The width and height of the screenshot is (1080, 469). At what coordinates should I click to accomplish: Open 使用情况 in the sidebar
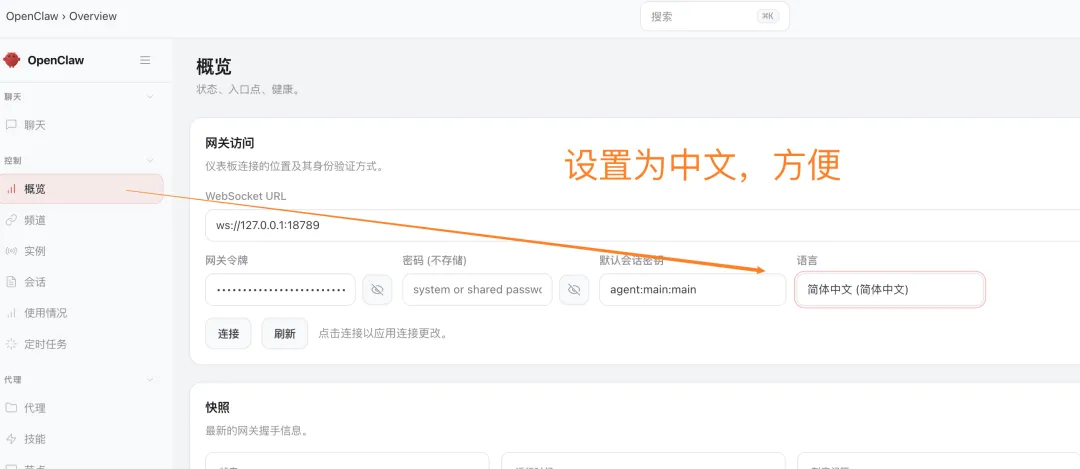pos(82,313)
